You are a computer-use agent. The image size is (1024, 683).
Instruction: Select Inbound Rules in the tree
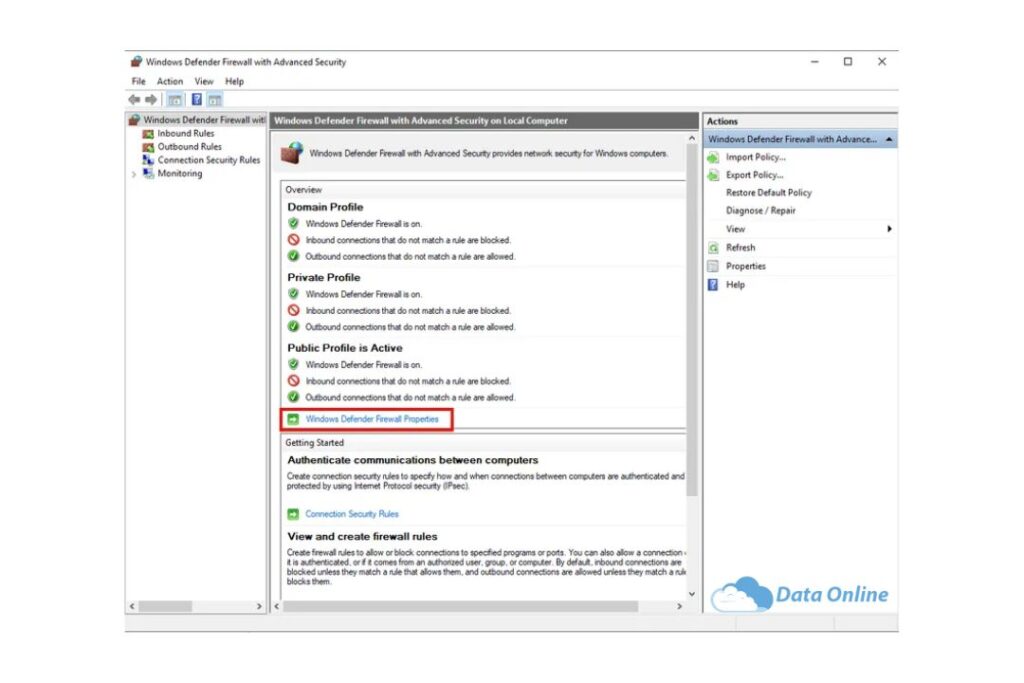click(x=185, y=133)
